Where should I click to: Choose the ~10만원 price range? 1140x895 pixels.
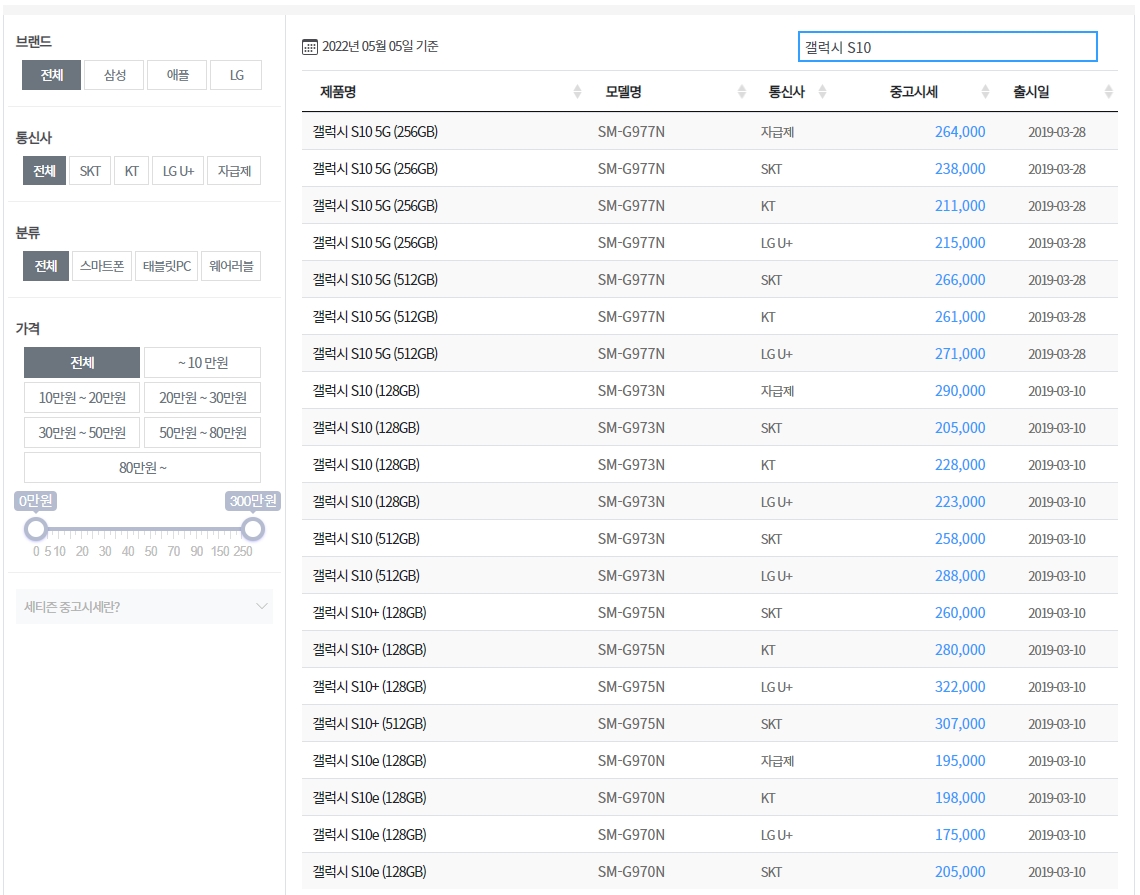tap(203, 362)
